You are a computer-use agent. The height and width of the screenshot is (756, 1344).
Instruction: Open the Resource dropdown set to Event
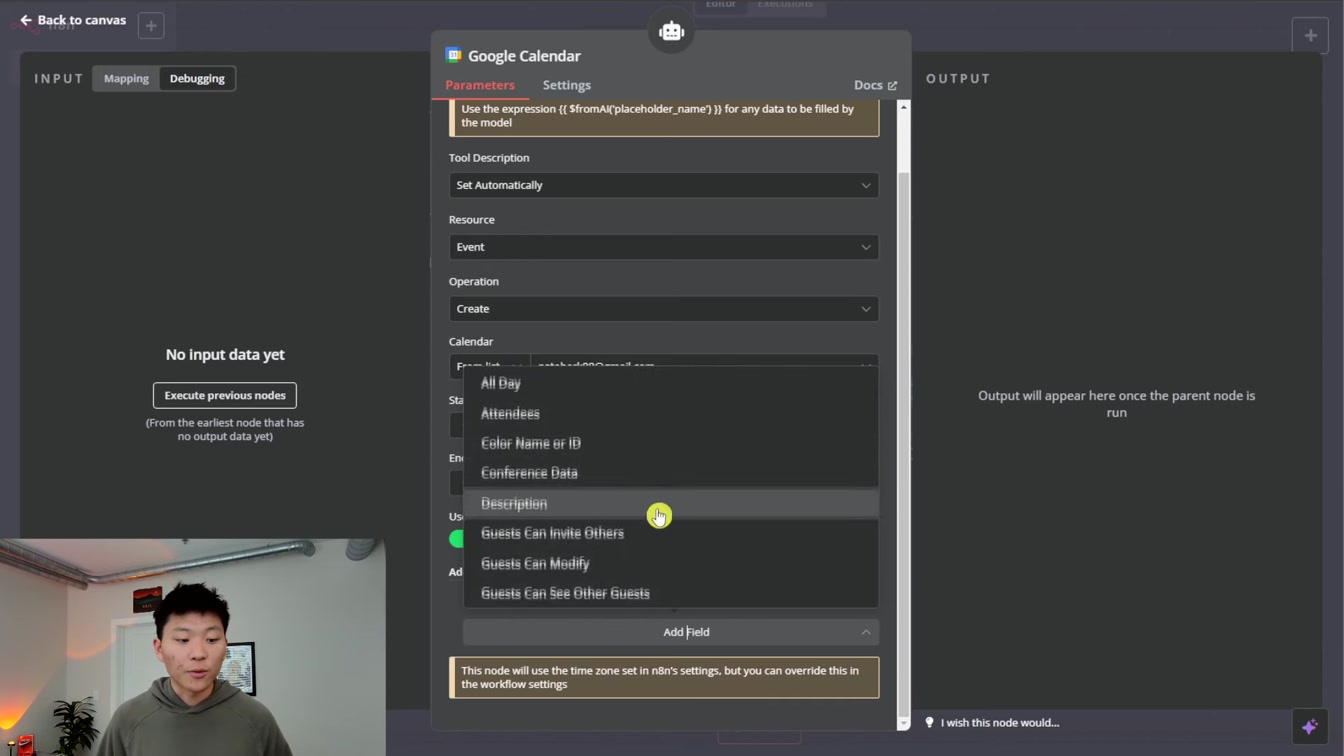(664, 247)
